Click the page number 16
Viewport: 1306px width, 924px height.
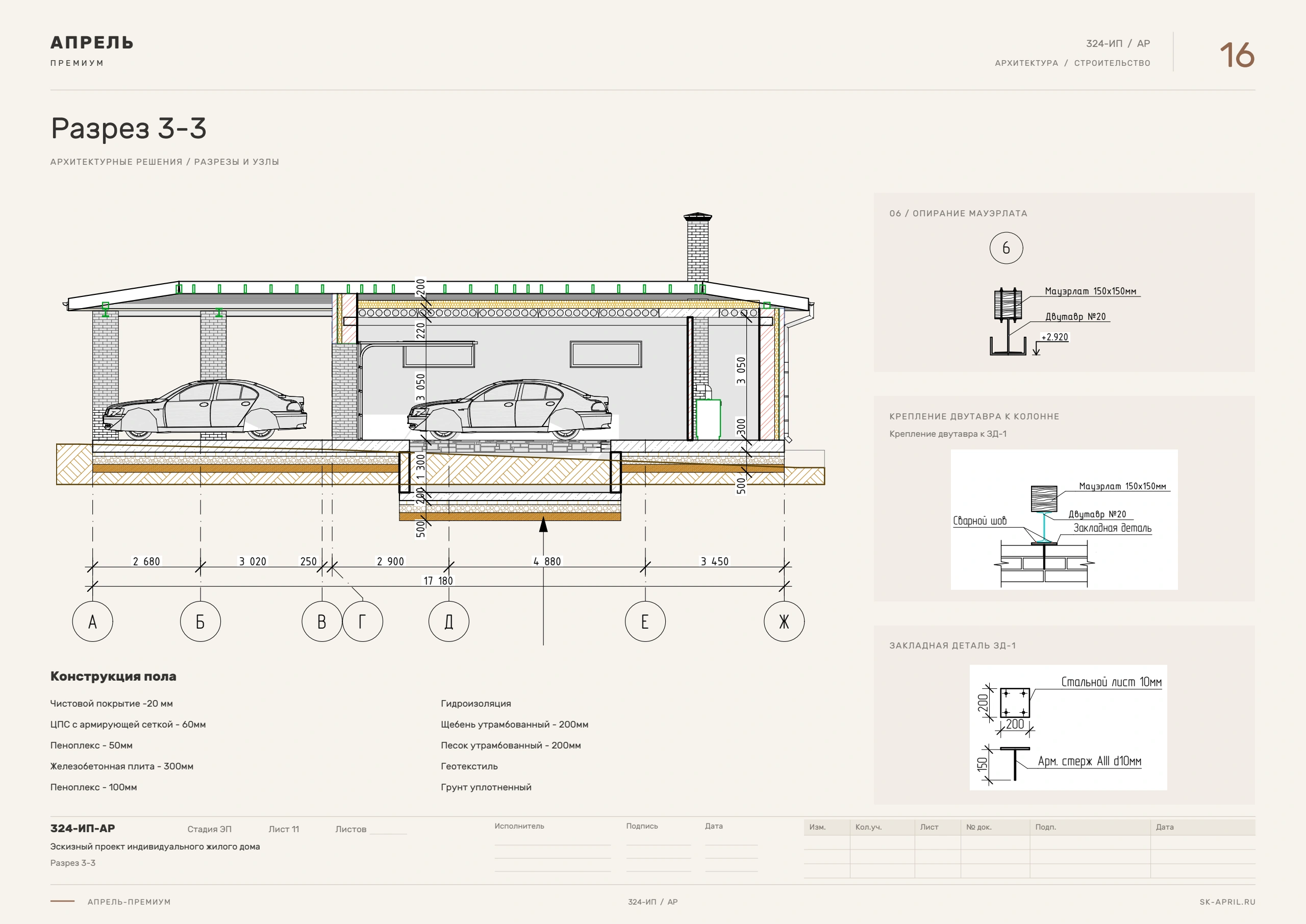1237,55
